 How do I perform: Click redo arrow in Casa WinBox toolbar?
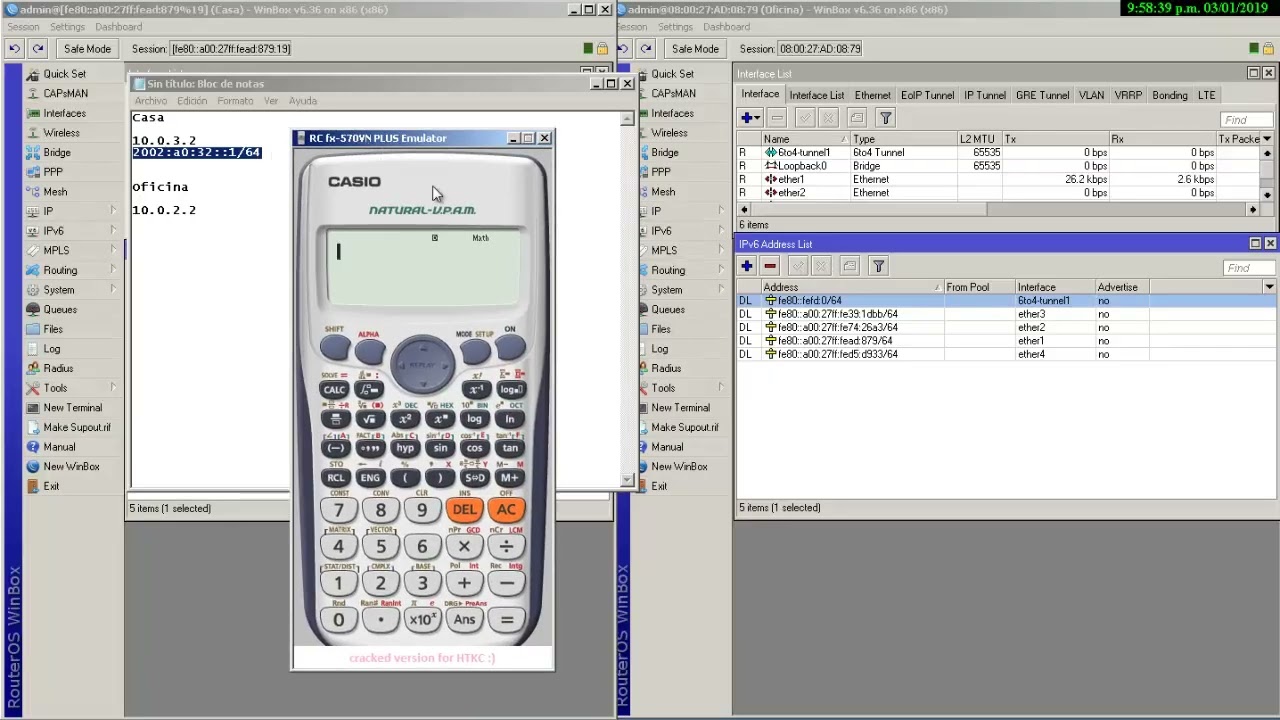click(x=38, y=48)
